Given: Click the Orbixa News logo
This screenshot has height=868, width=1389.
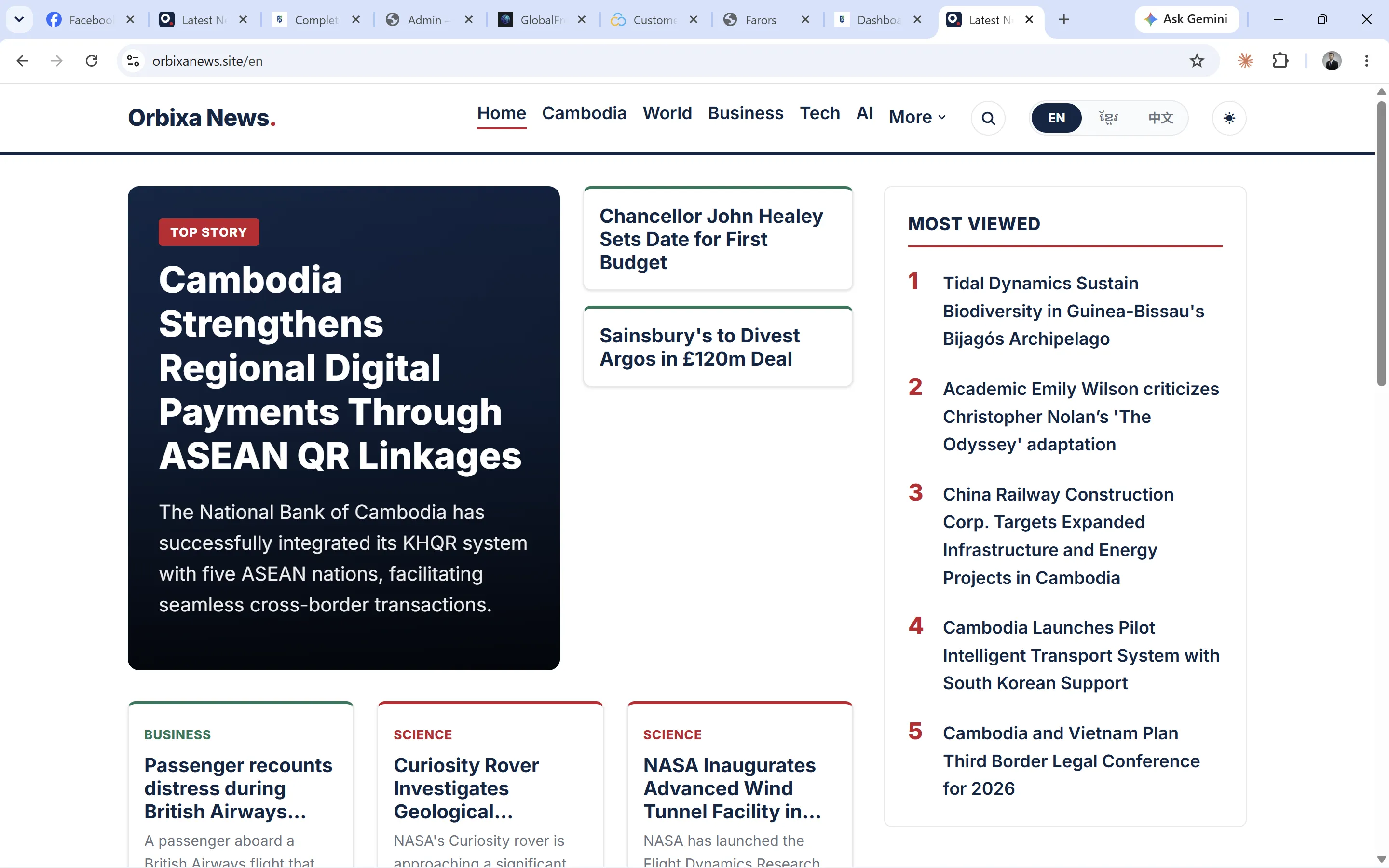Looking at the screenshot, I should click(x=202, y=118).
